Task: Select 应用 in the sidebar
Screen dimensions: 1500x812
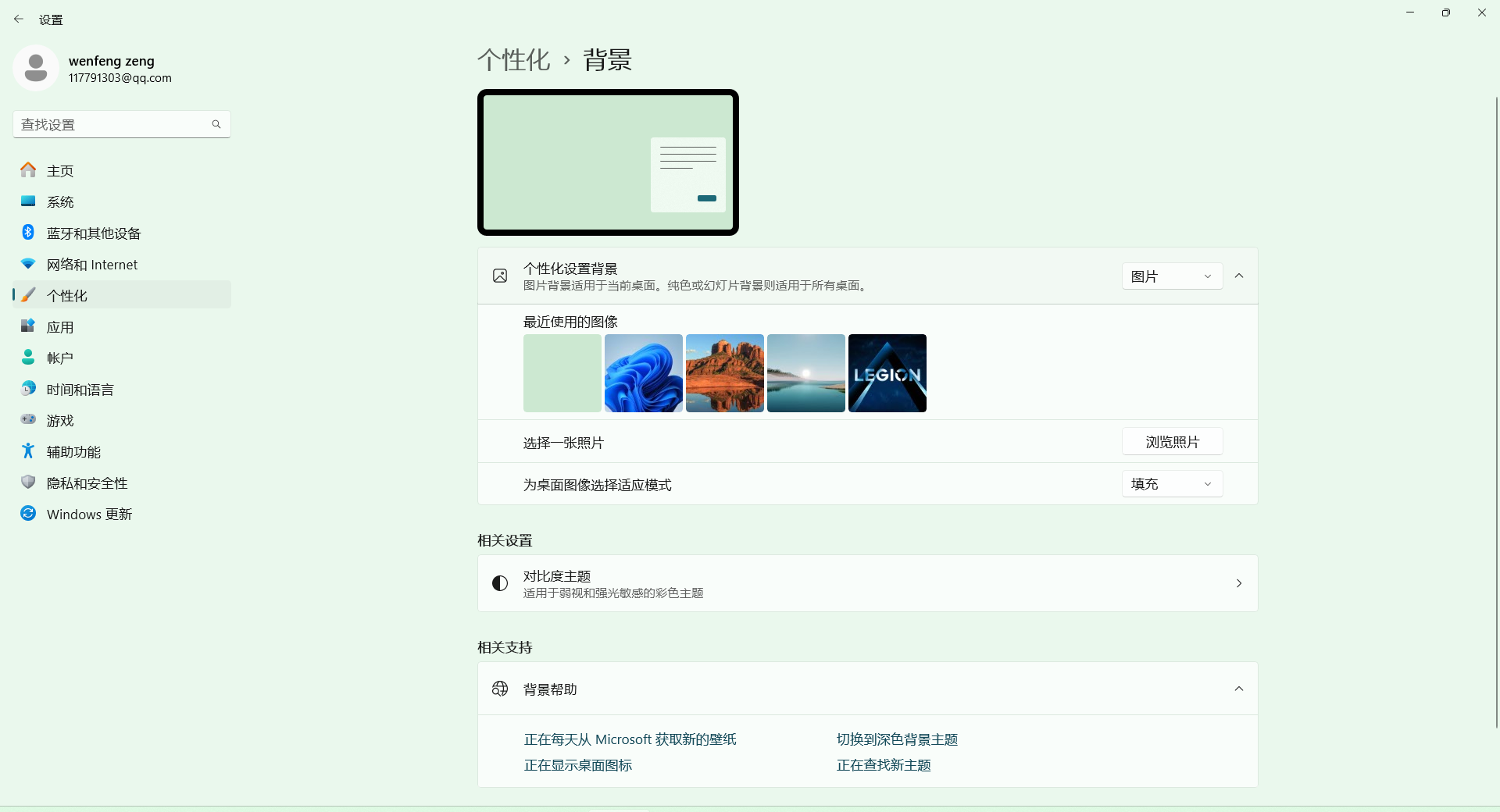Action: click(x=122, y=326)
